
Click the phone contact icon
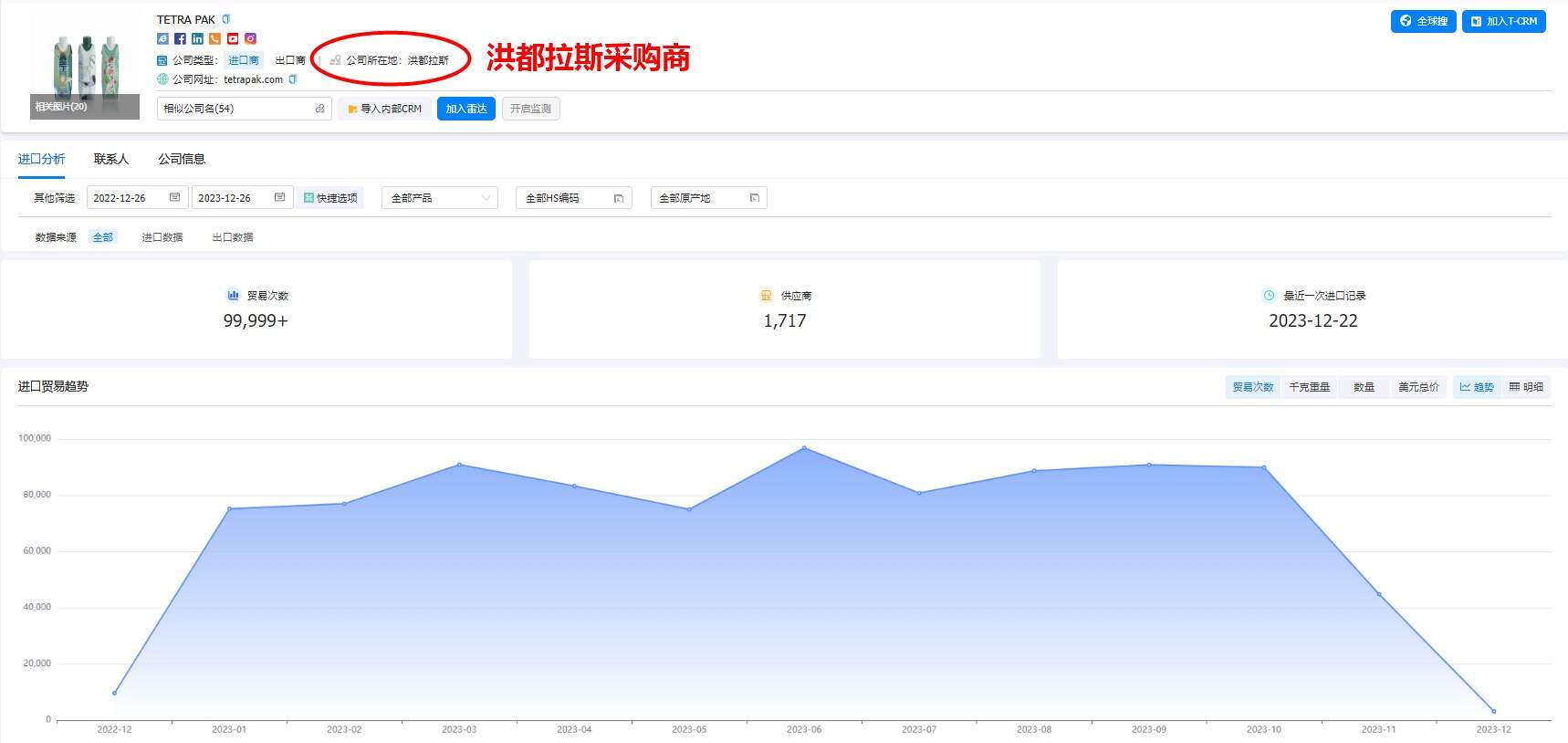214,38
